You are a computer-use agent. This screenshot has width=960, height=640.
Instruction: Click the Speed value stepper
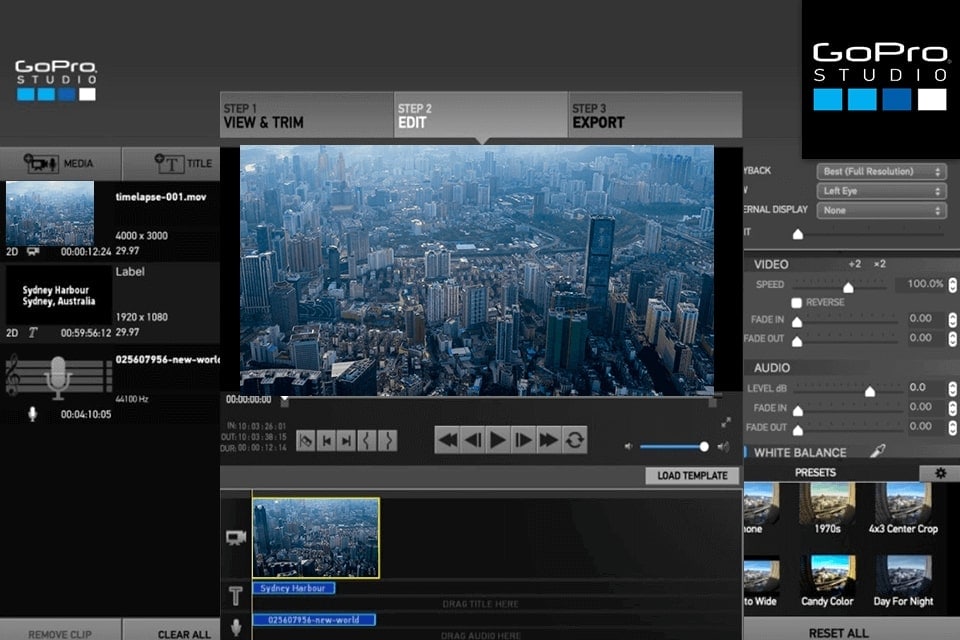[x=953, y=284]
